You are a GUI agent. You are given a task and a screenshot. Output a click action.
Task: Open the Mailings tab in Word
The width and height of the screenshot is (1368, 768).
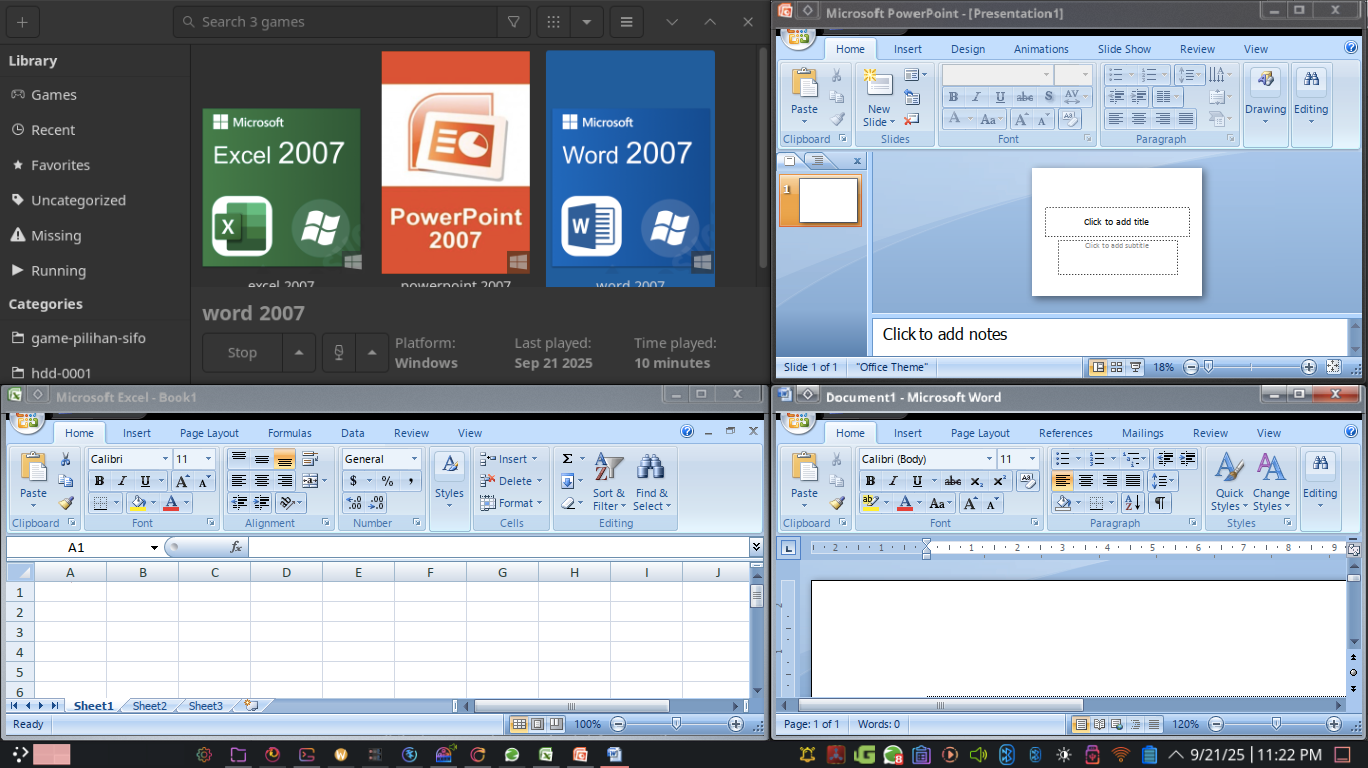pyautogui.click(x=1143, y=433)
